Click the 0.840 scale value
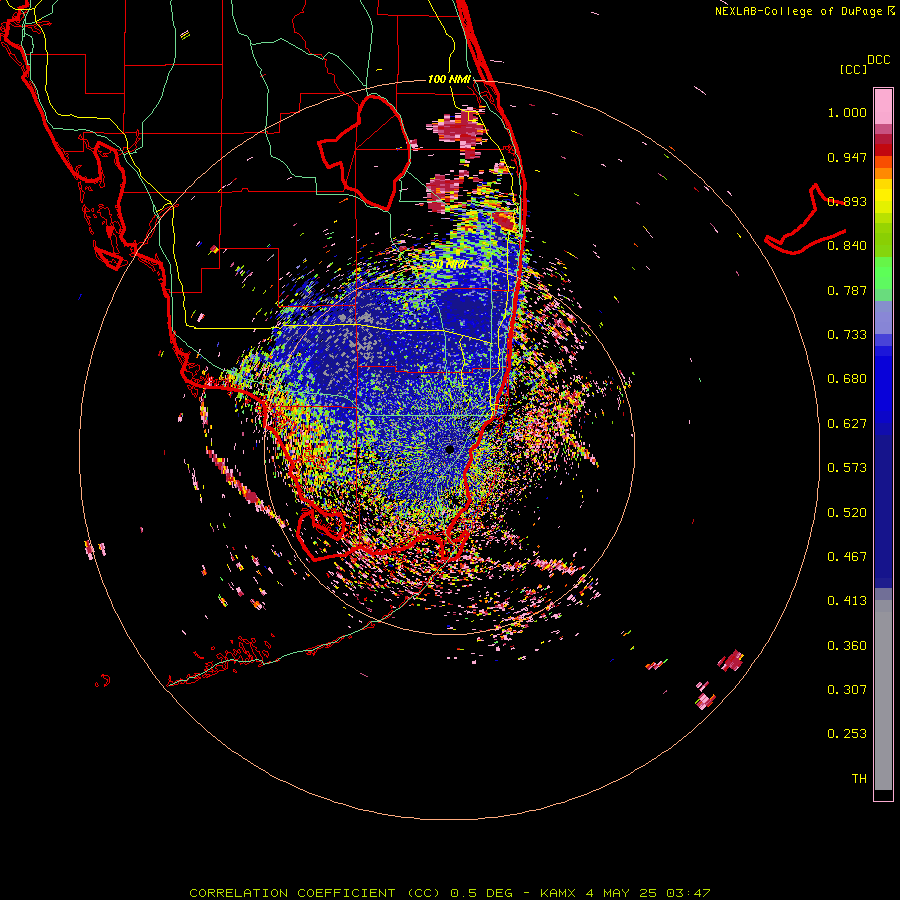The height and width of the screenshot is (900, 900). tap(847, 246)
